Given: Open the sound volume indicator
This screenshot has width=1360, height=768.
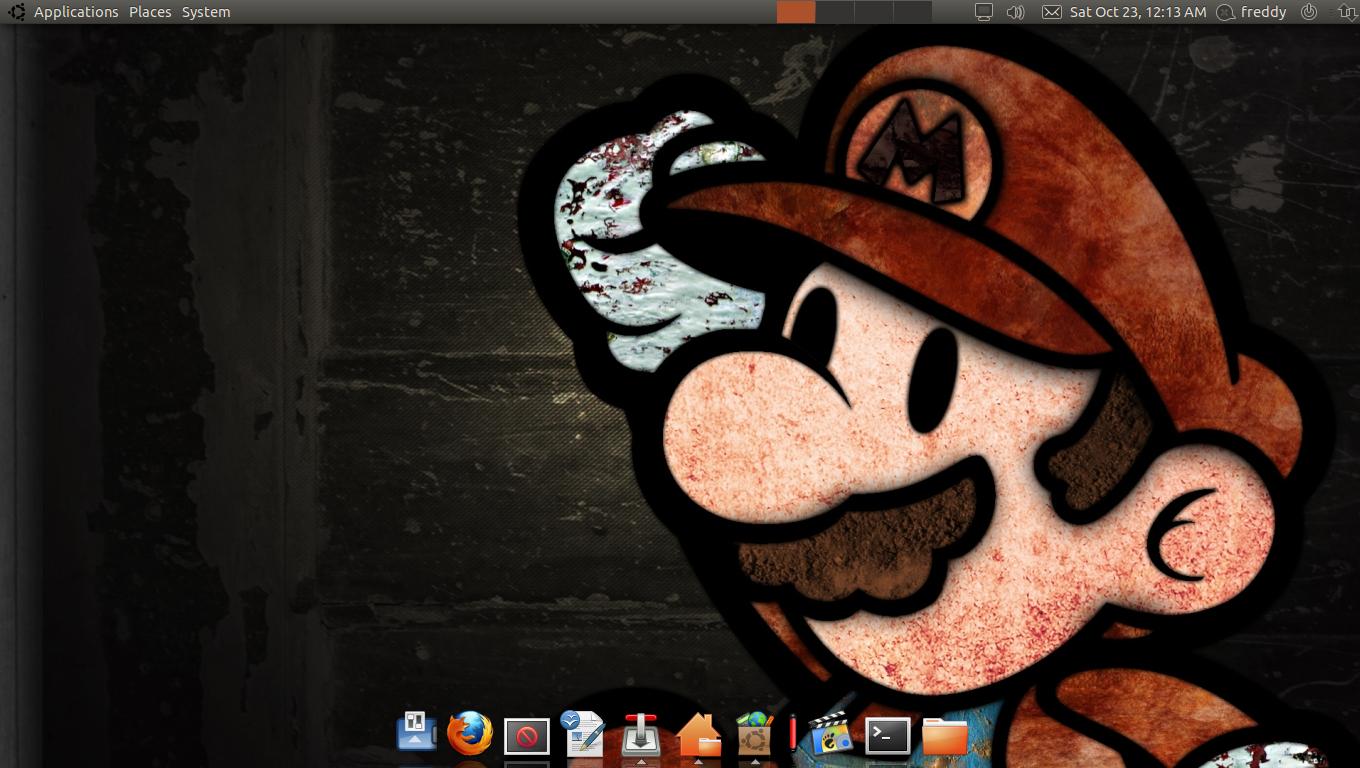Looking at the screenshot, I should tap(1016, 12).
